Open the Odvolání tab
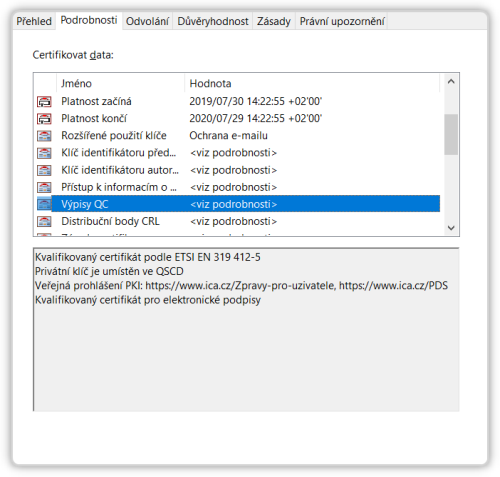Screen dimensions: 500x477 click(147, 21)
